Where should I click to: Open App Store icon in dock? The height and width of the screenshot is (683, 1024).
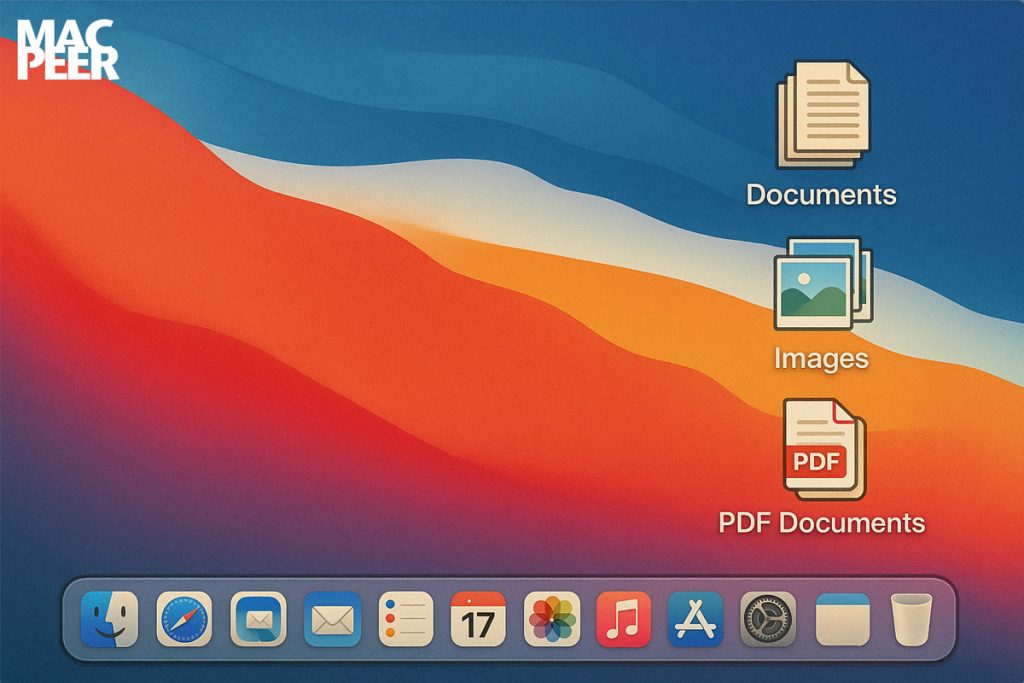696,618
